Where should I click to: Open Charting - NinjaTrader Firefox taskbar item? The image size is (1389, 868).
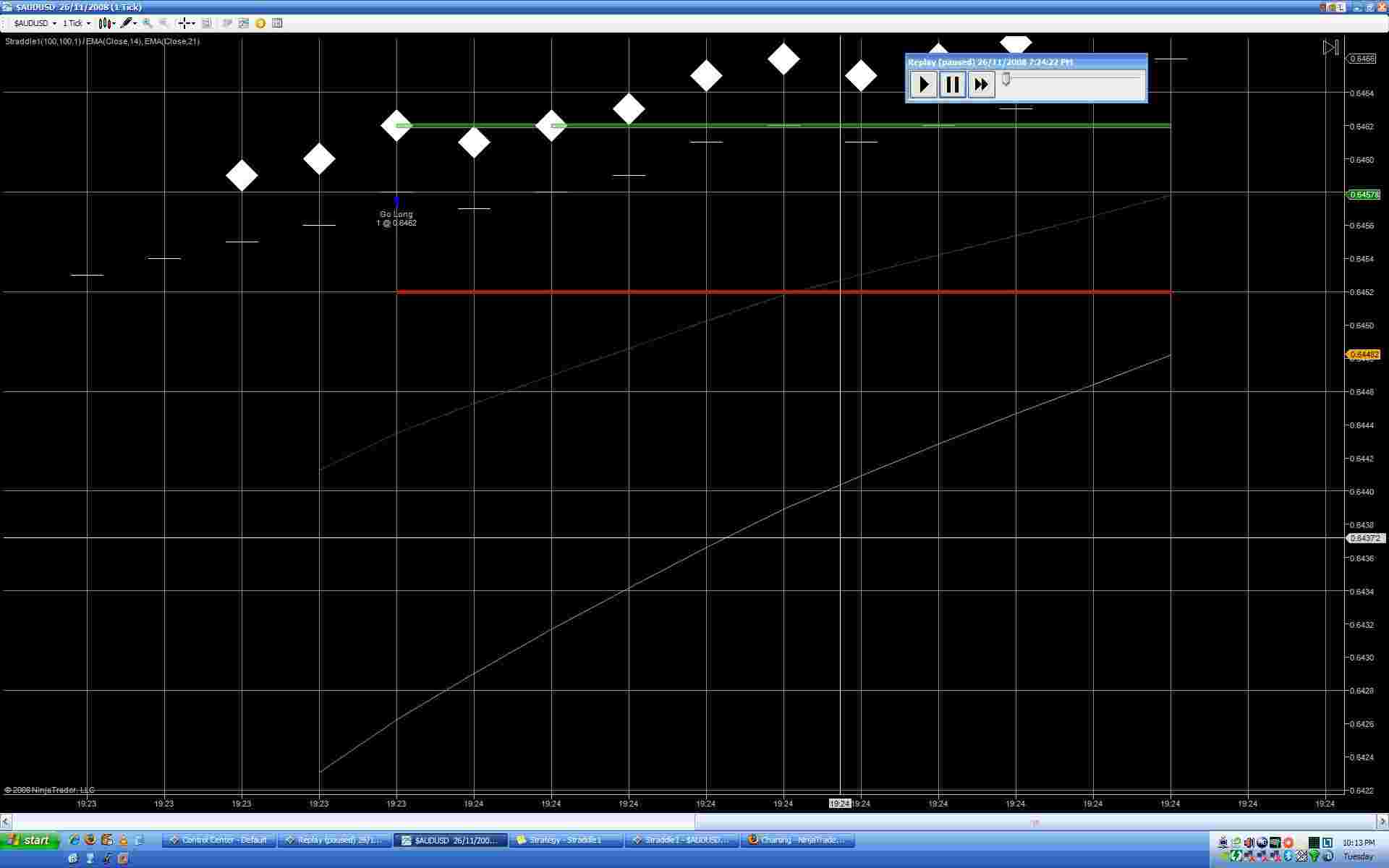(797, 840)
